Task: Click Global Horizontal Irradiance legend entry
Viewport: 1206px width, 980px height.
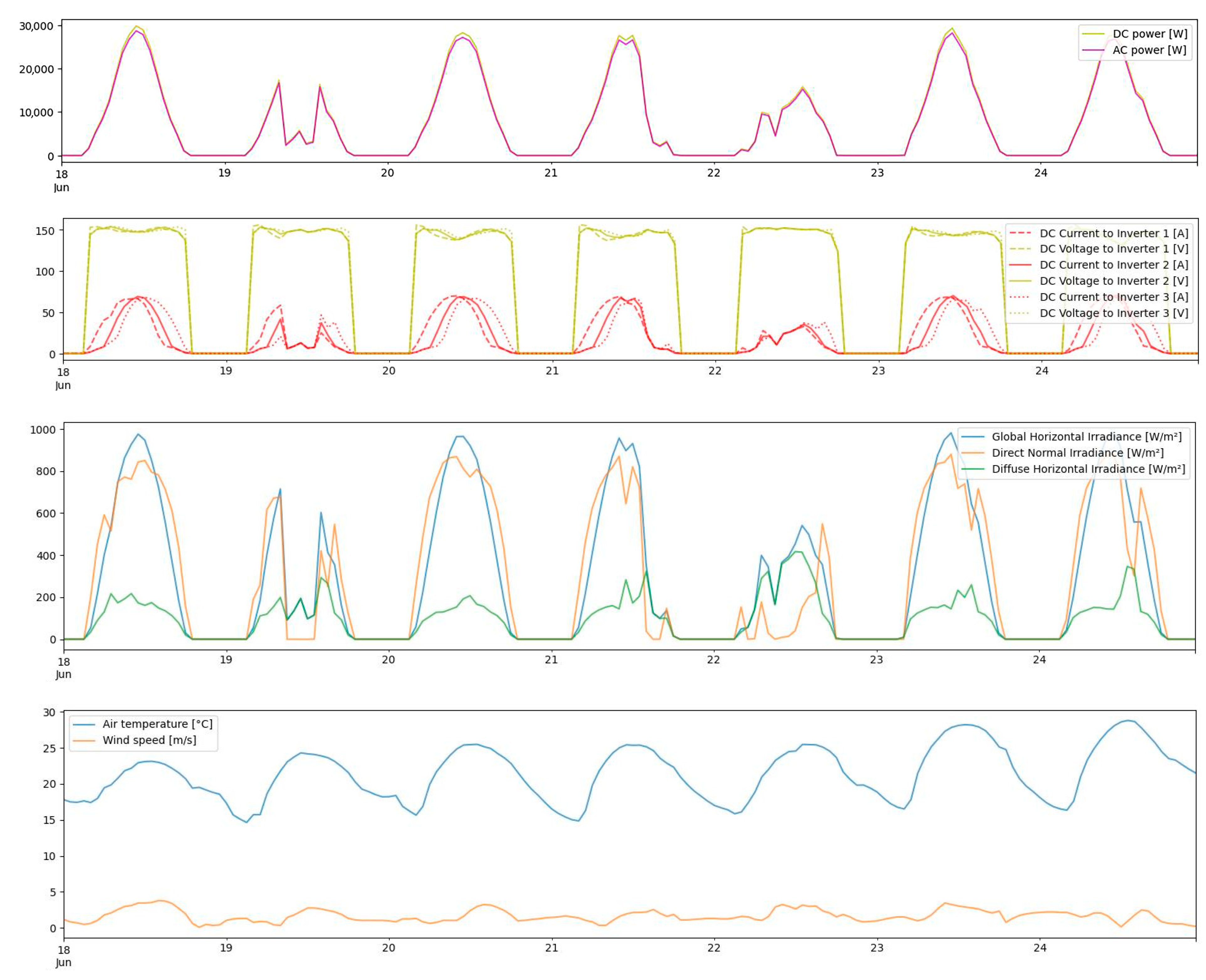Action: coord(1086,436)
